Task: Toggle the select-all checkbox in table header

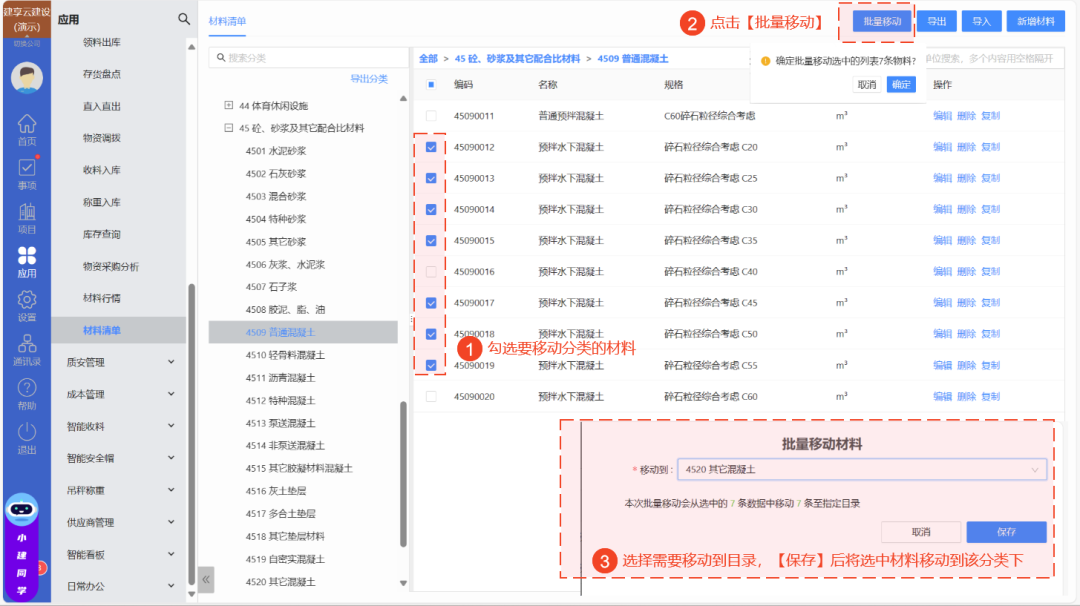Action: (x=431, y=85)
